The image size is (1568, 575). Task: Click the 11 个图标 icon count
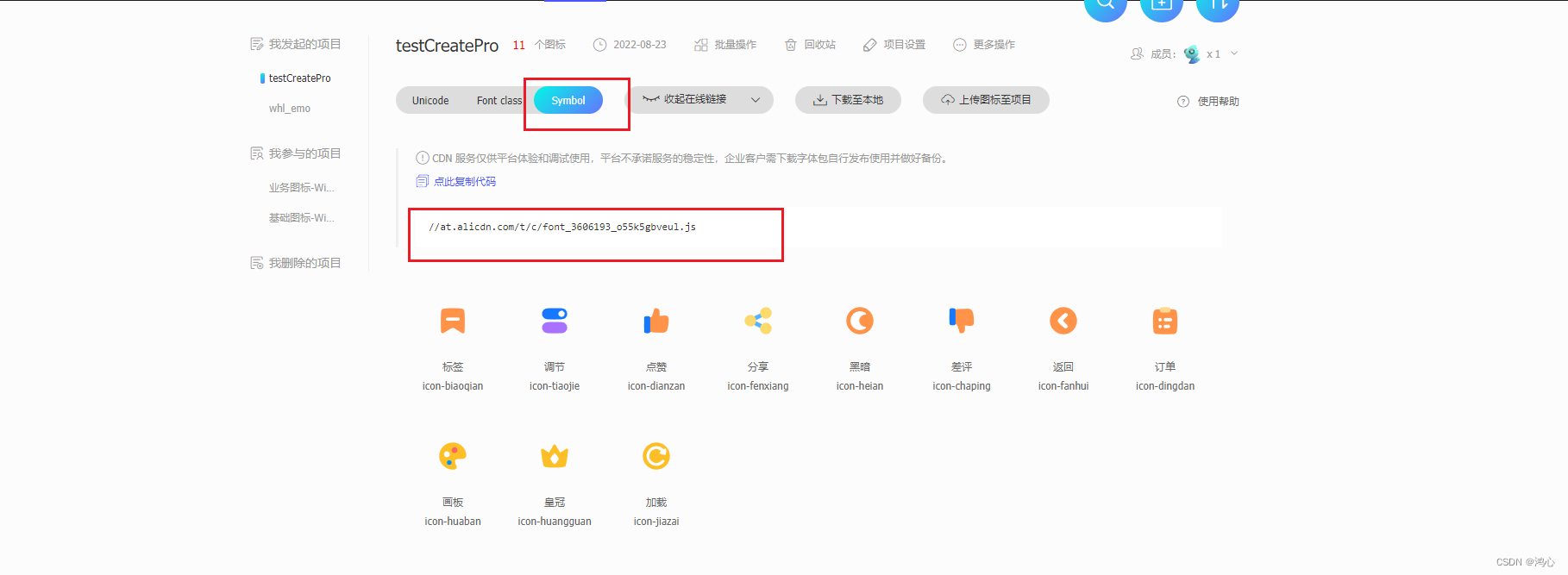click(539, 45)
